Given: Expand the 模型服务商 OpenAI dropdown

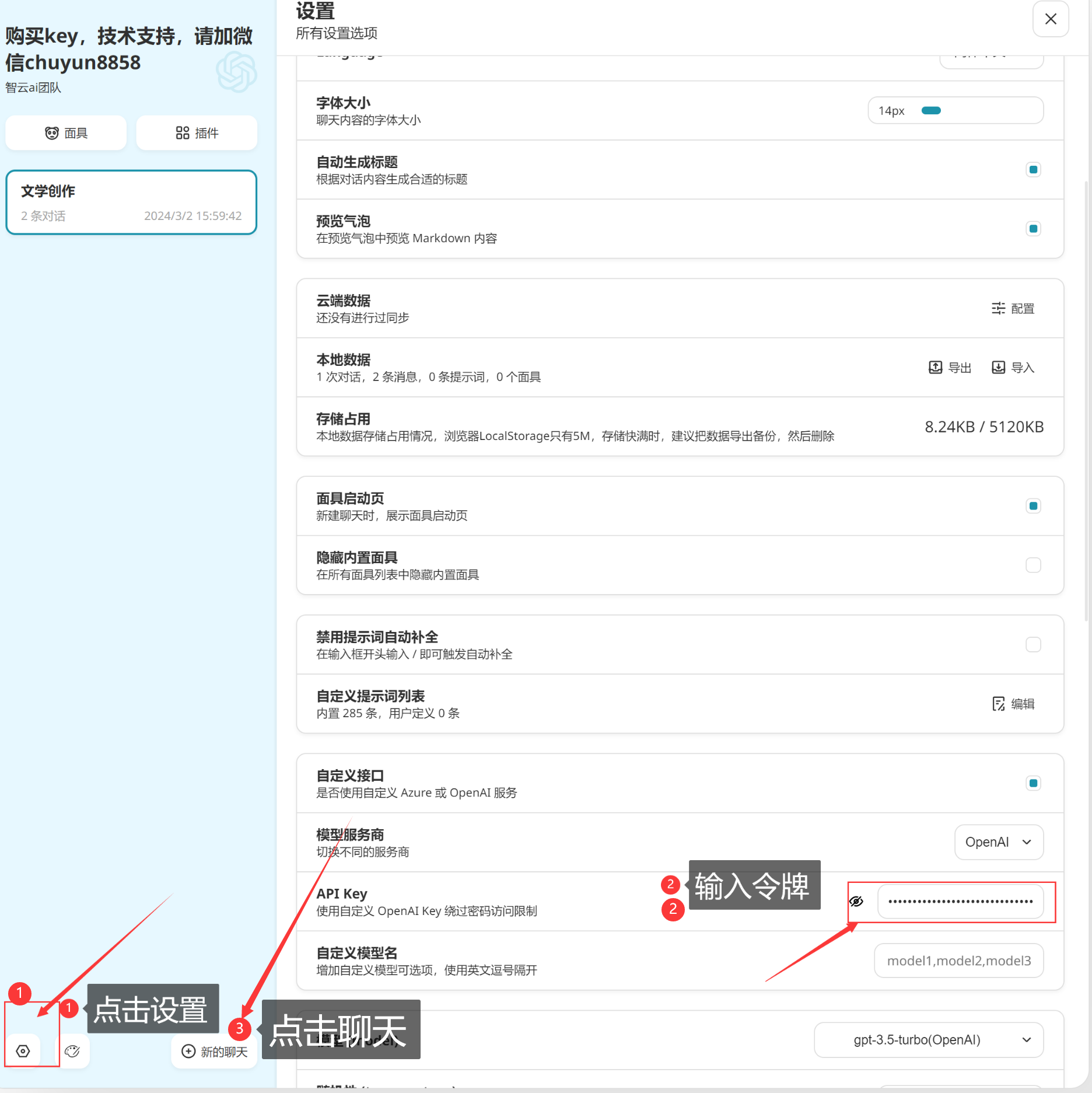Looking at the screenshot, I should (x=999, y=842).
